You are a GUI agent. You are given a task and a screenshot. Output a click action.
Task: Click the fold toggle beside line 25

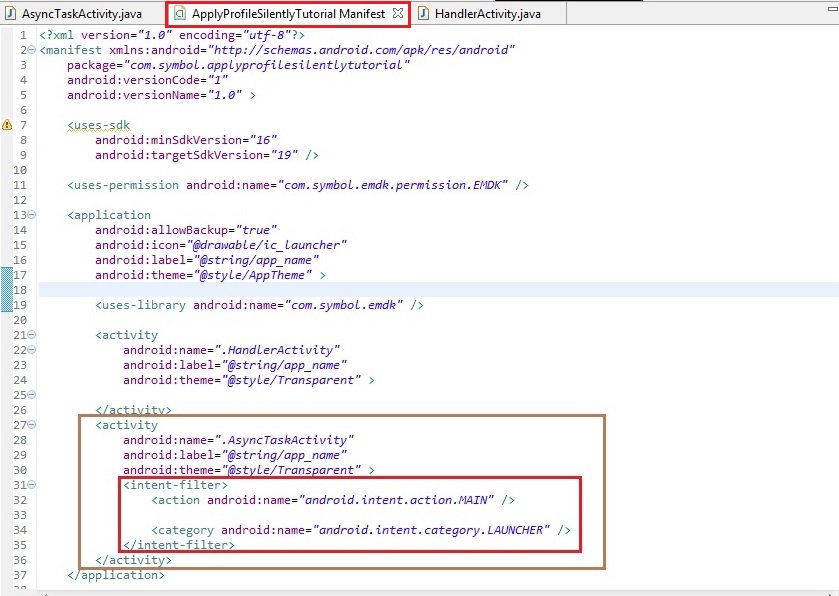33,395
